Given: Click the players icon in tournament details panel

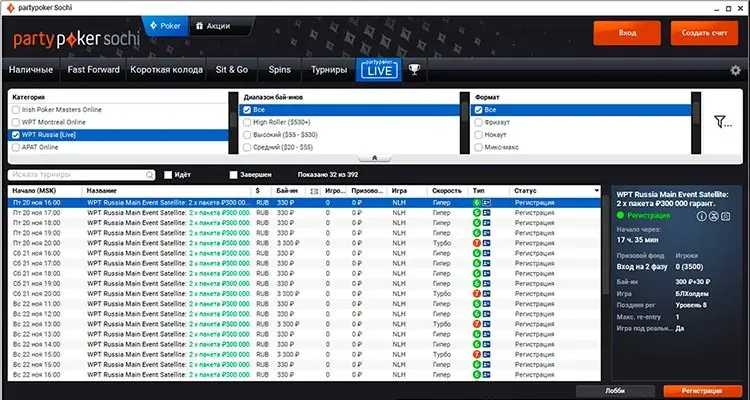Looking at the screenshot, I should pos(714,216).
